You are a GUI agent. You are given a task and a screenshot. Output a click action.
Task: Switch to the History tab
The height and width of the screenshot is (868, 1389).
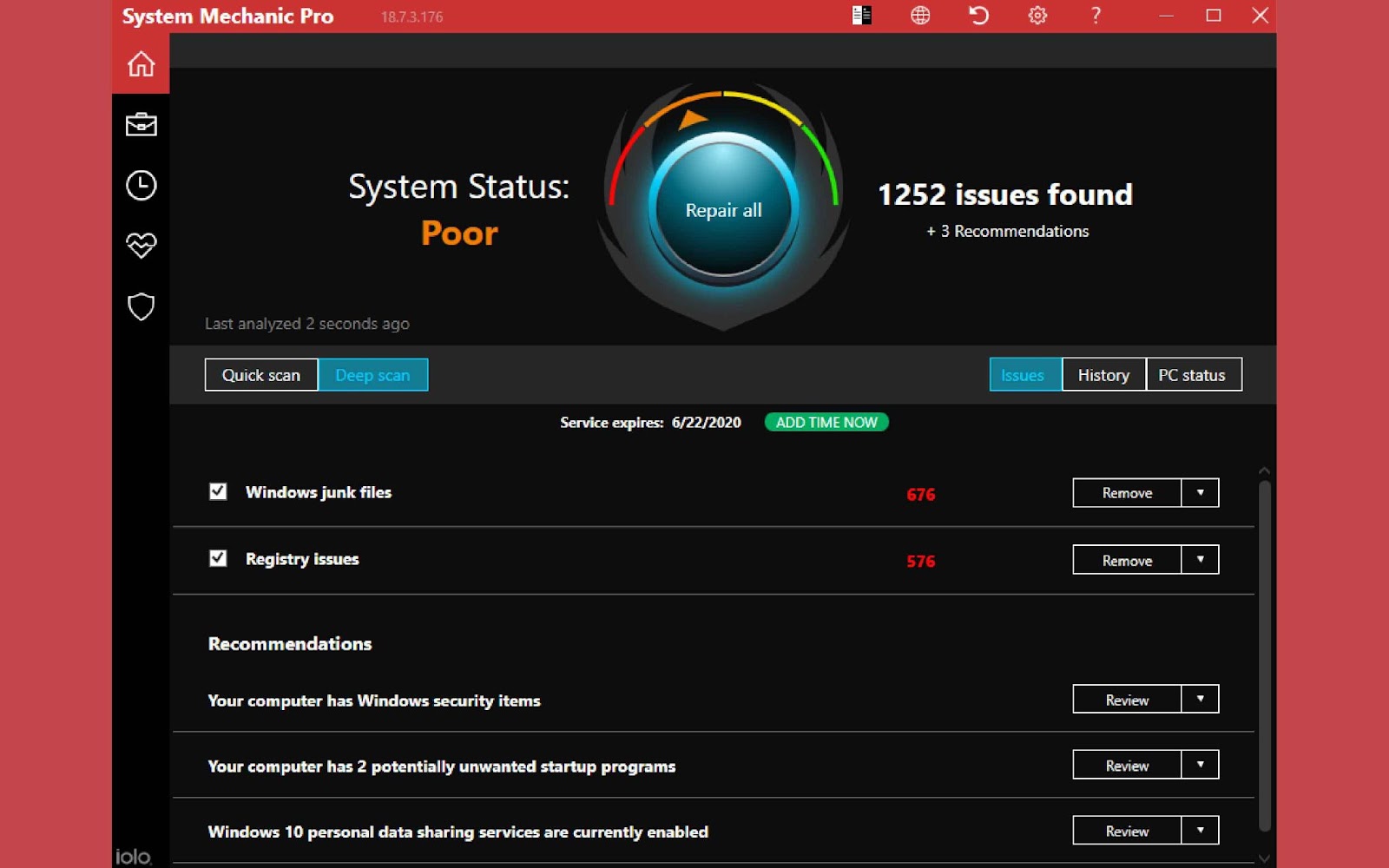click(x=1103, y=375)
